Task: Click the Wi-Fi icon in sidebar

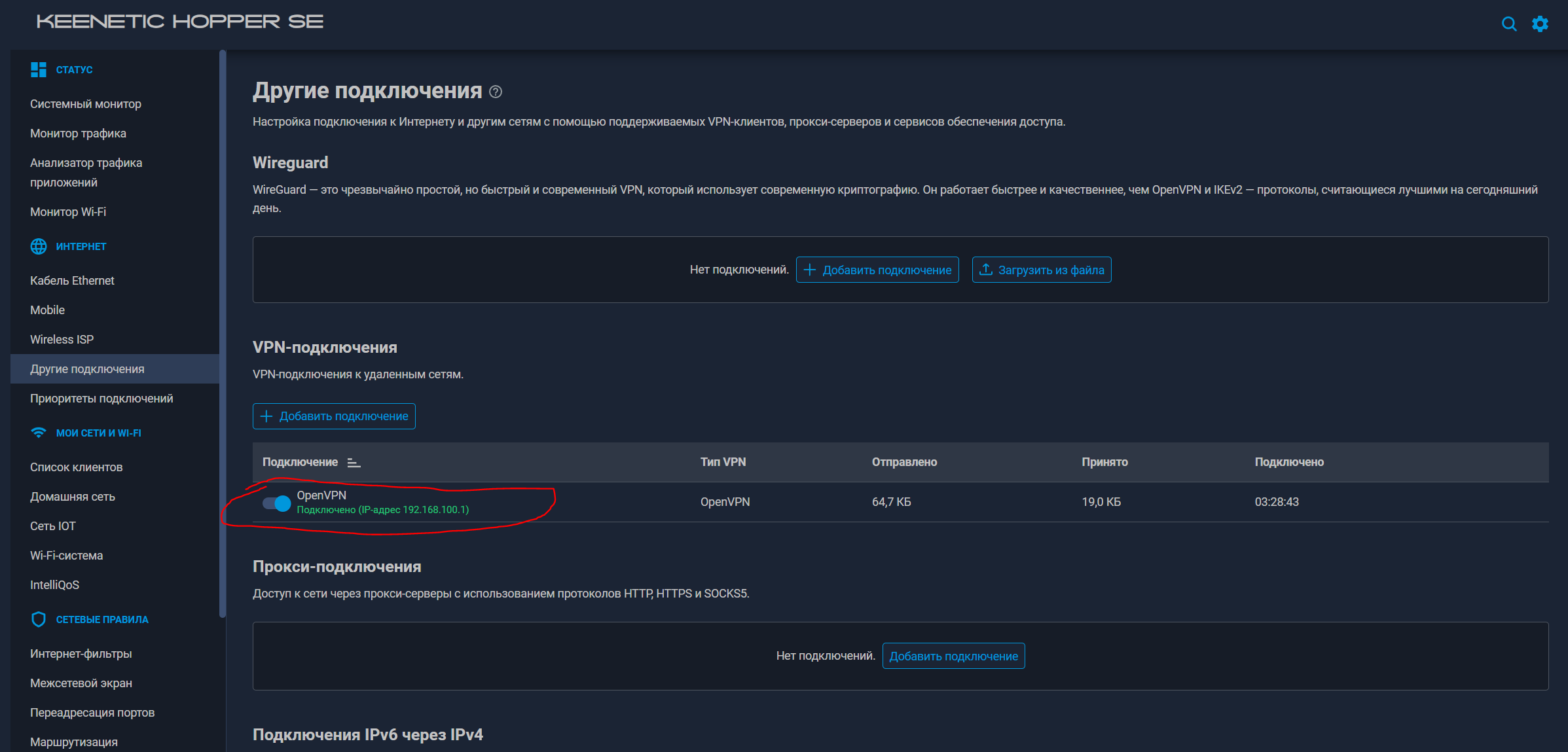Action: 39,433
